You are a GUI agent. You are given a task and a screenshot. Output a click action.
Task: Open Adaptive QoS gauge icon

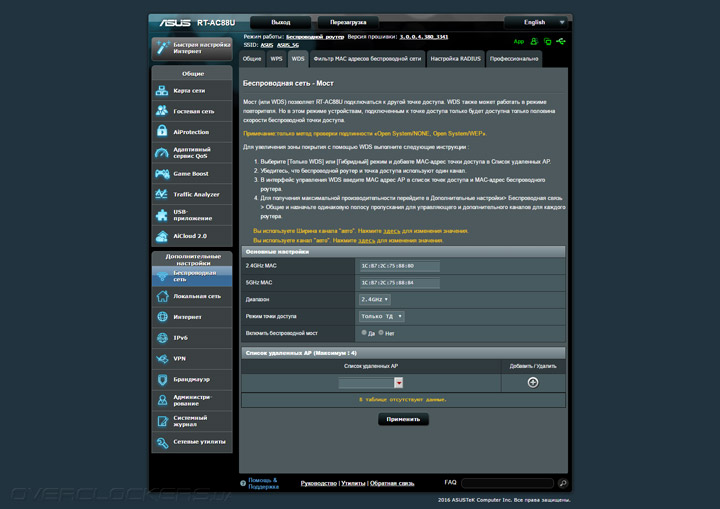pyautogui.click(x=162, y=153)
